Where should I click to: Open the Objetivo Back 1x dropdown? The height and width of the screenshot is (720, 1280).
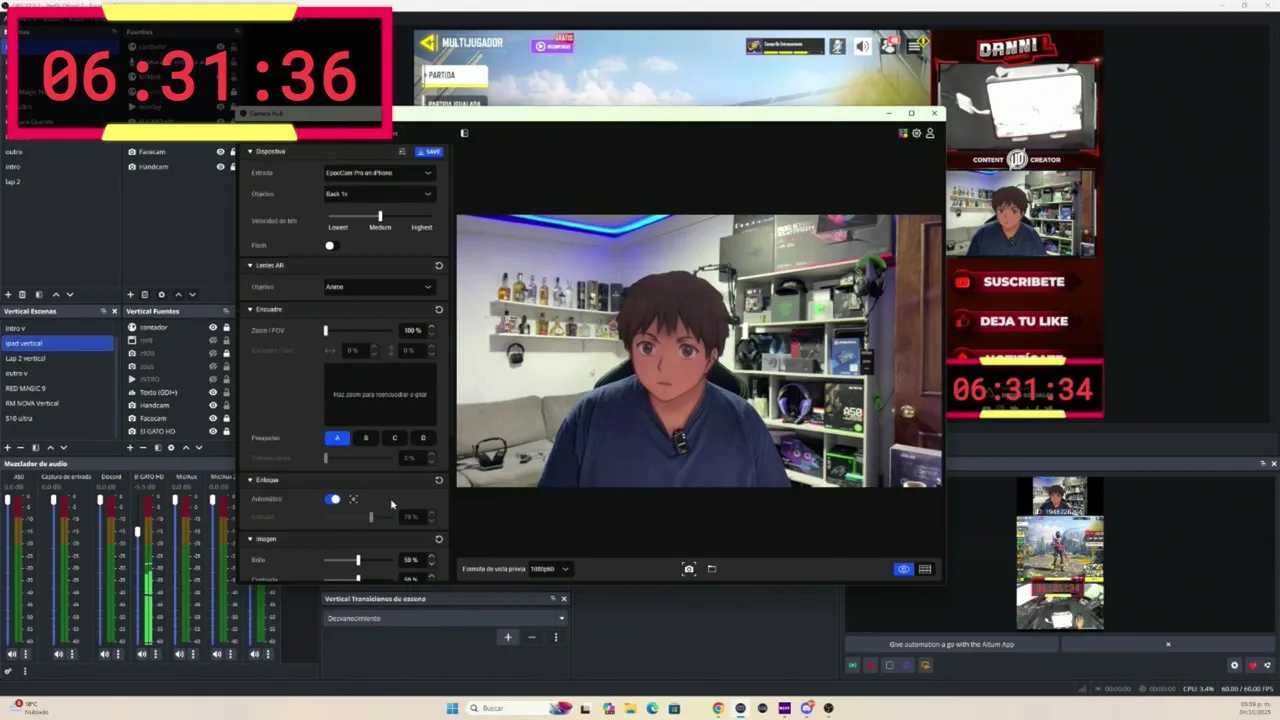[x=379, y=194]
